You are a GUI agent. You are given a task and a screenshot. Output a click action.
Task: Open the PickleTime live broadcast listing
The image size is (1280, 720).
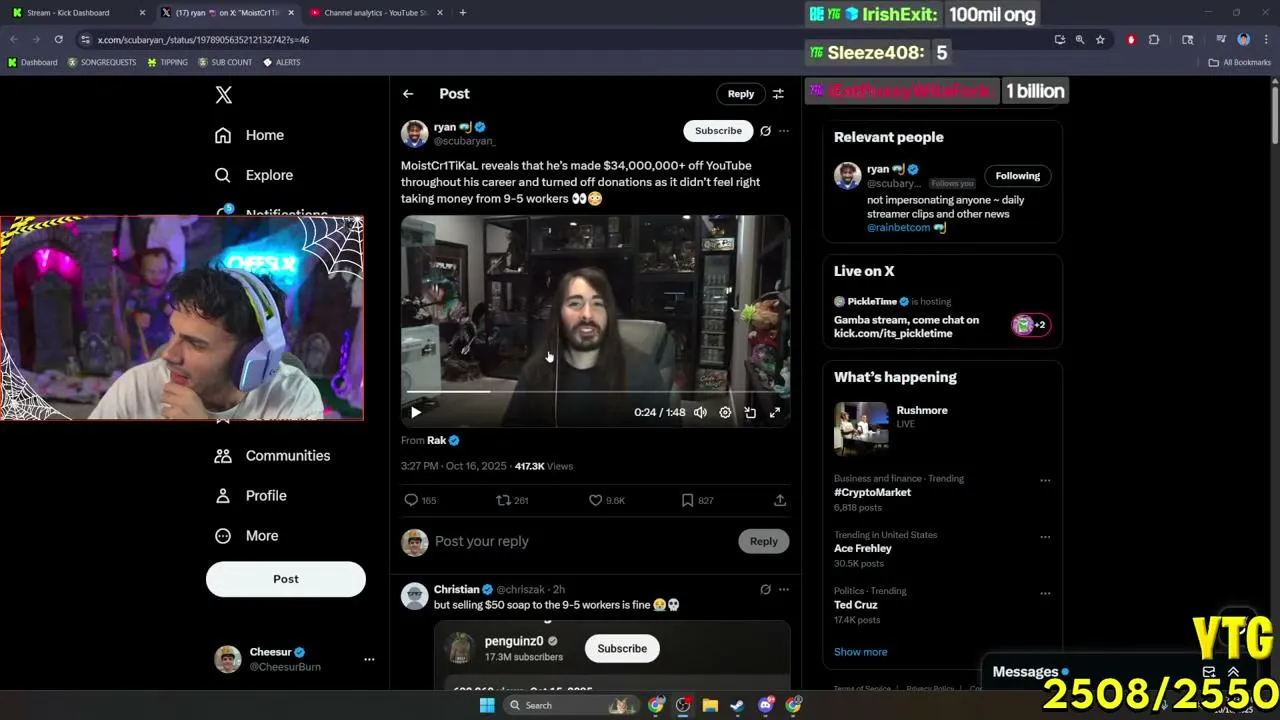tap(942, 317)
